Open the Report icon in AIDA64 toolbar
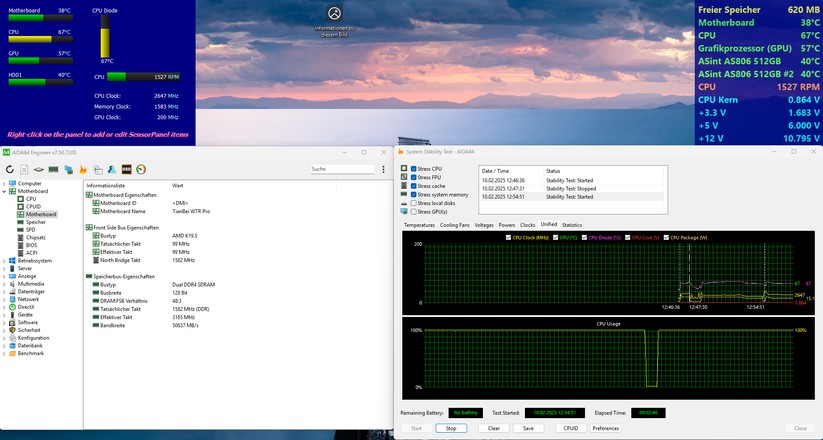Viewport: 823px width, 440px height. 24,169
